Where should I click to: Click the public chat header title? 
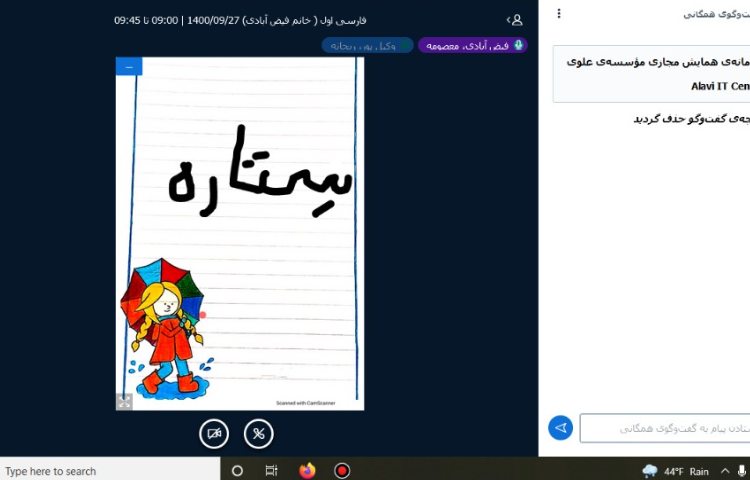pos(717,14)
